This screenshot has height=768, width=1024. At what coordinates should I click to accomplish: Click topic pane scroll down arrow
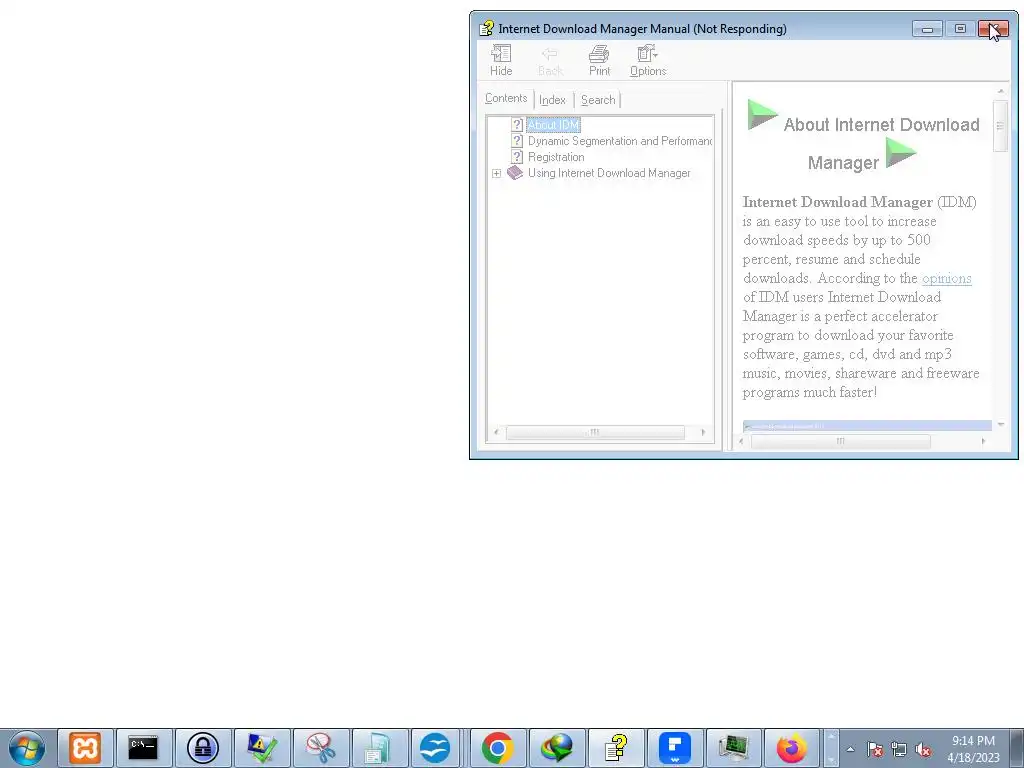[1000, 424]
